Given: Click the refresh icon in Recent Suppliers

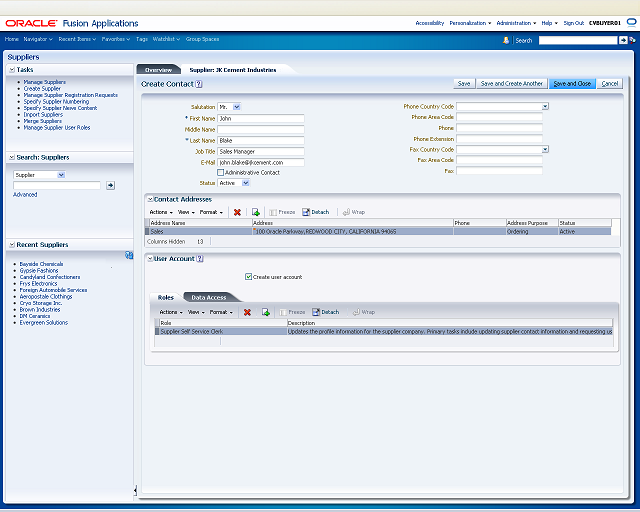Looking at the screenshot, I should (129, 255).
